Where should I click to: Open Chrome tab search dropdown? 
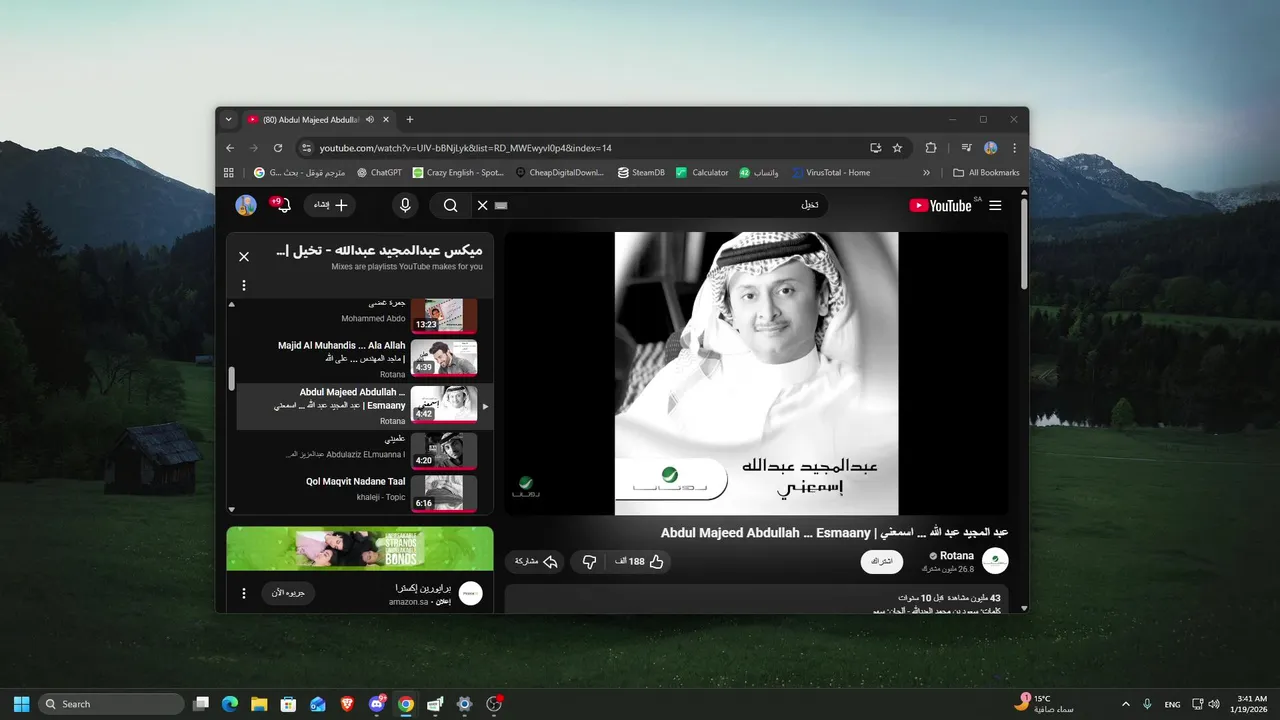pyautogui.click(x=228, y=119)
